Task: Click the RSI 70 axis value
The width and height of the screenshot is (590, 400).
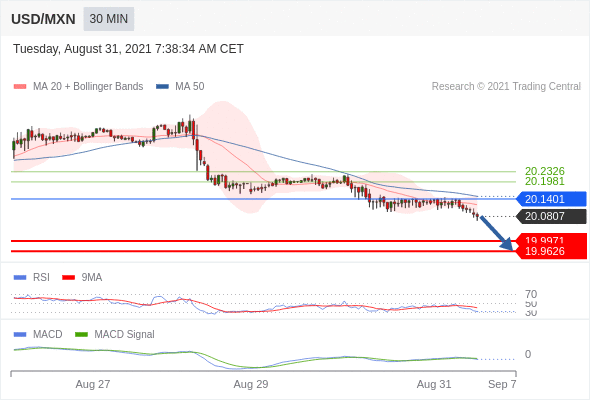Action: pos(531,294)
